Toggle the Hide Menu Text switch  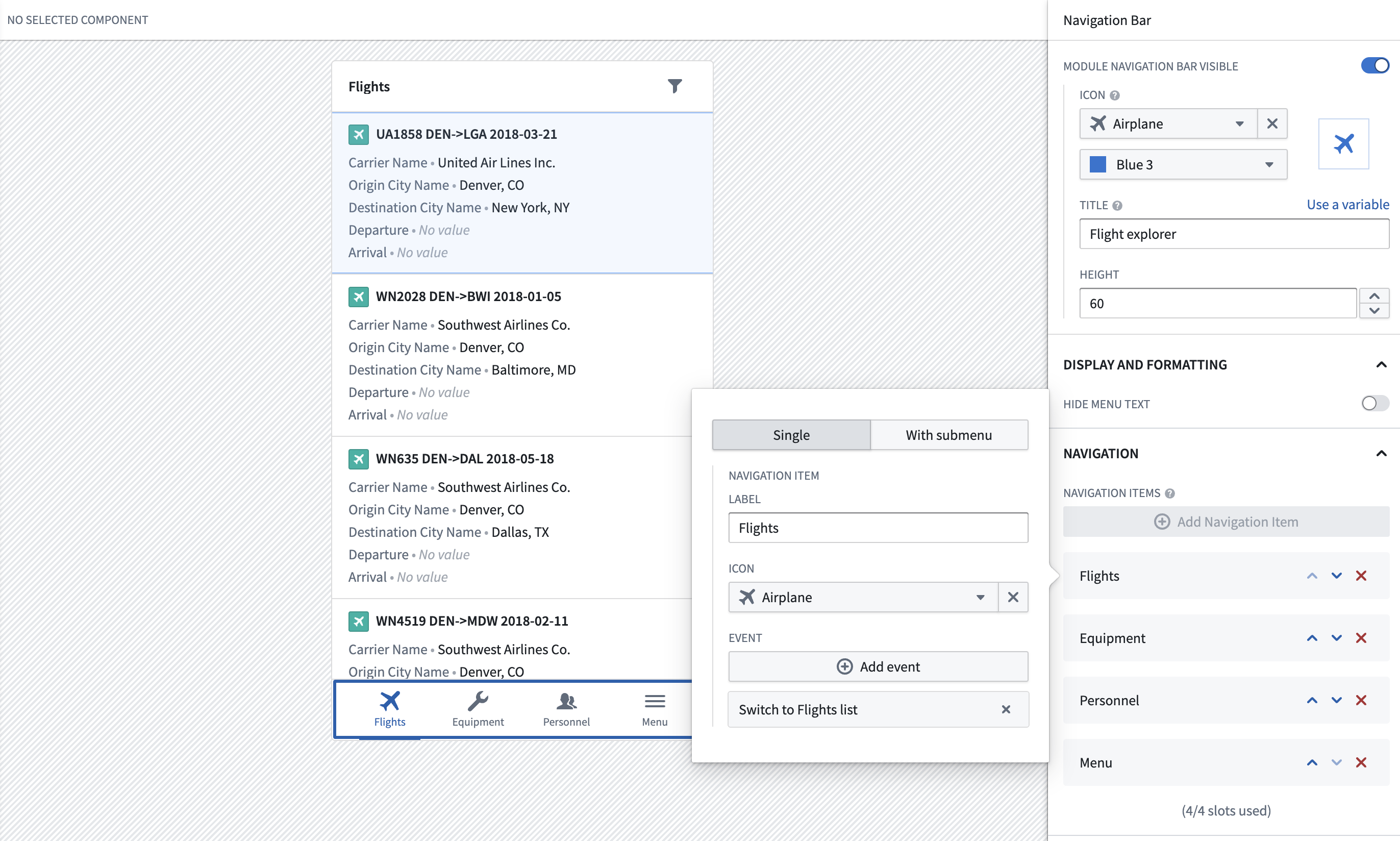coord(1375,404)
